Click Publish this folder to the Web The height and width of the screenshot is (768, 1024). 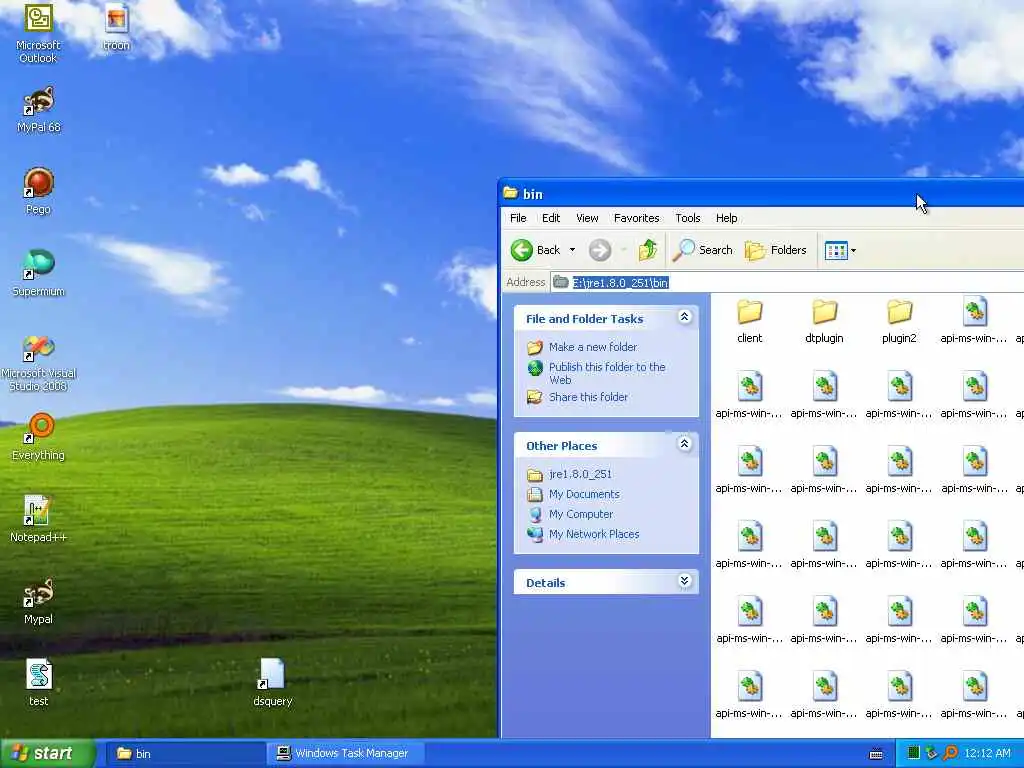pyautogui.click(x=607, y=374)
